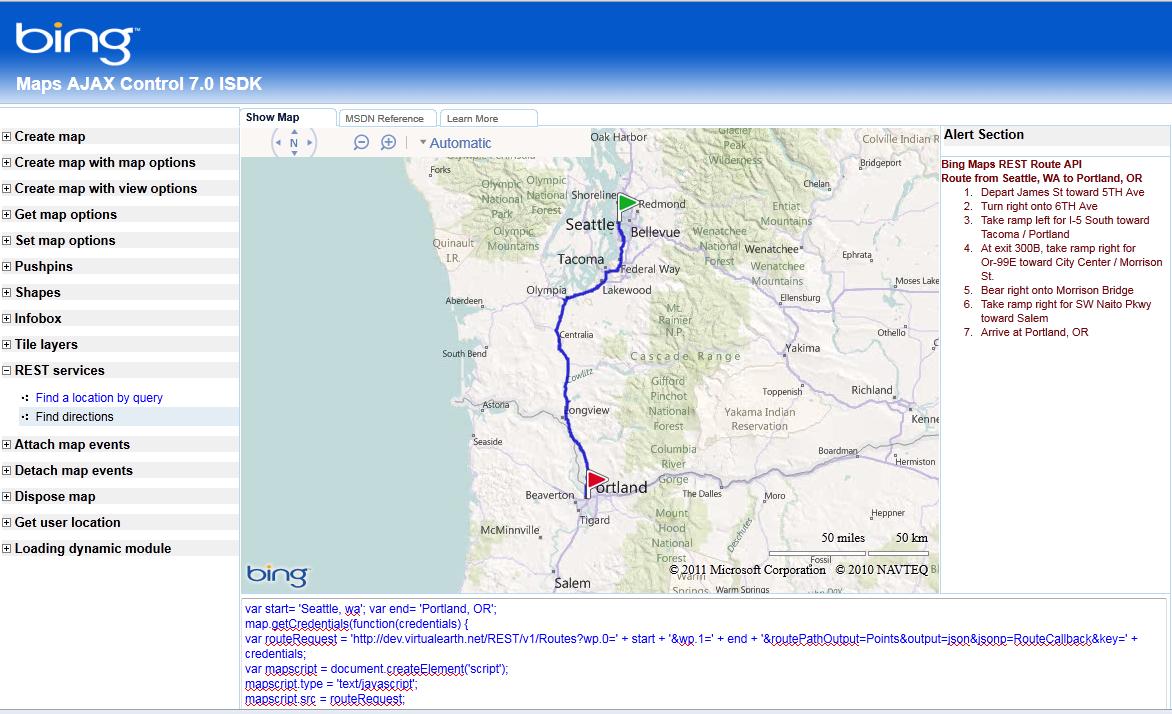Select the green start pushpin near Seattle
Screen dimensions: 1172x714
pyautogui.click(x=626, y=204)
